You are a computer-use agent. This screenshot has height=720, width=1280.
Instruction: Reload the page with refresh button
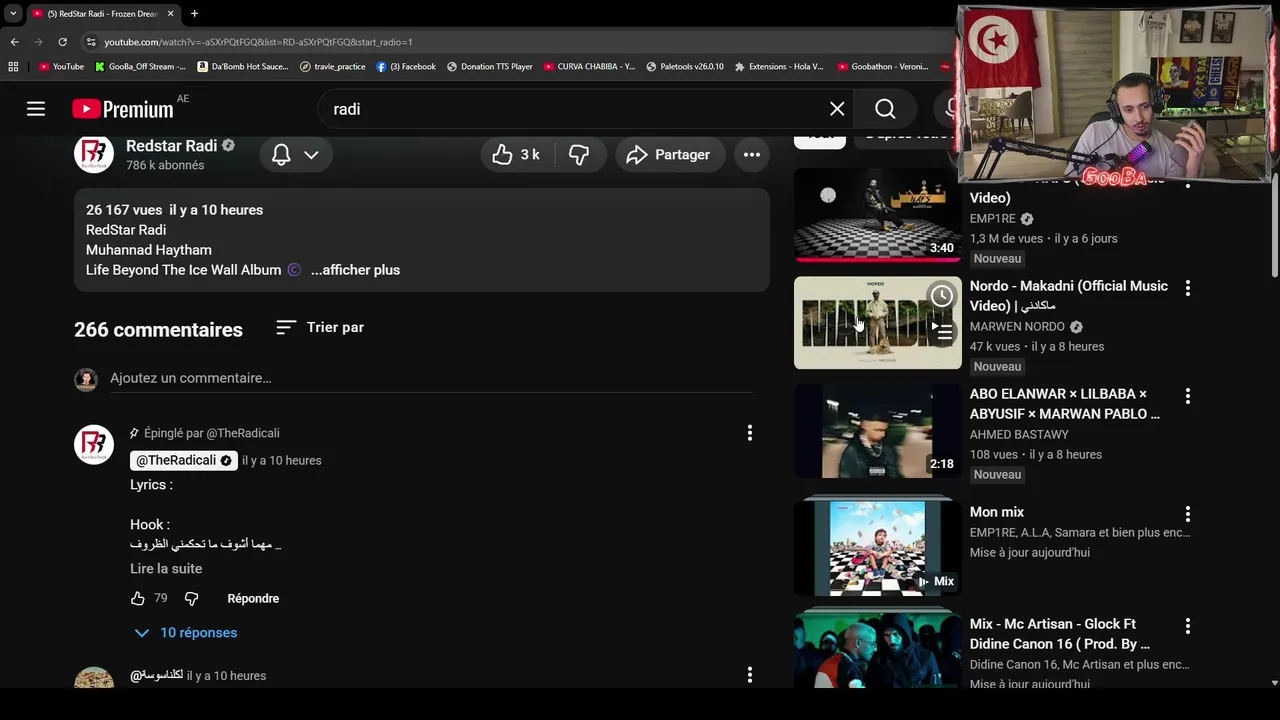[x=62, y=42]
